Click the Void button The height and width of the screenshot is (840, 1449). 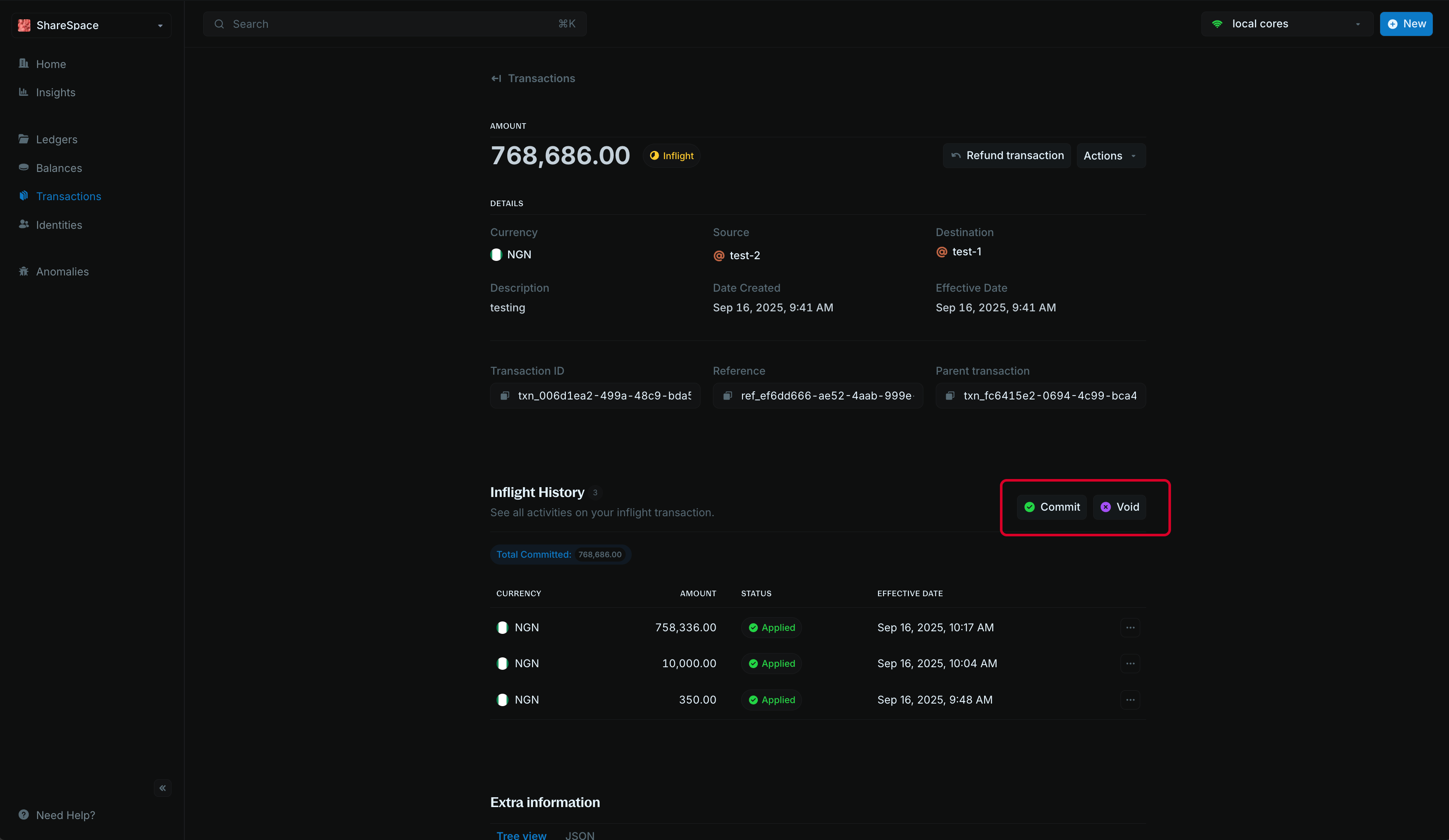[1119, 507]
